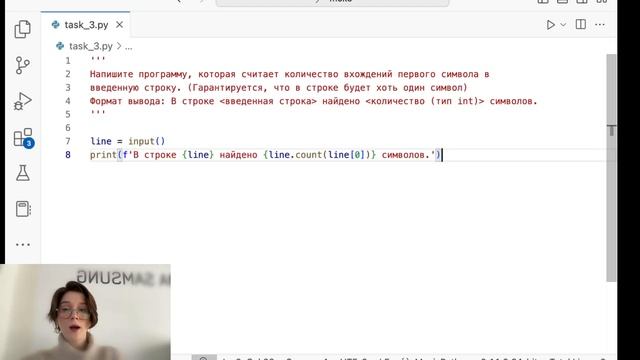This screenshot has width=640, height=360.
Task: Click the vertical scrollbar of the editor
Action: (611, 167)
